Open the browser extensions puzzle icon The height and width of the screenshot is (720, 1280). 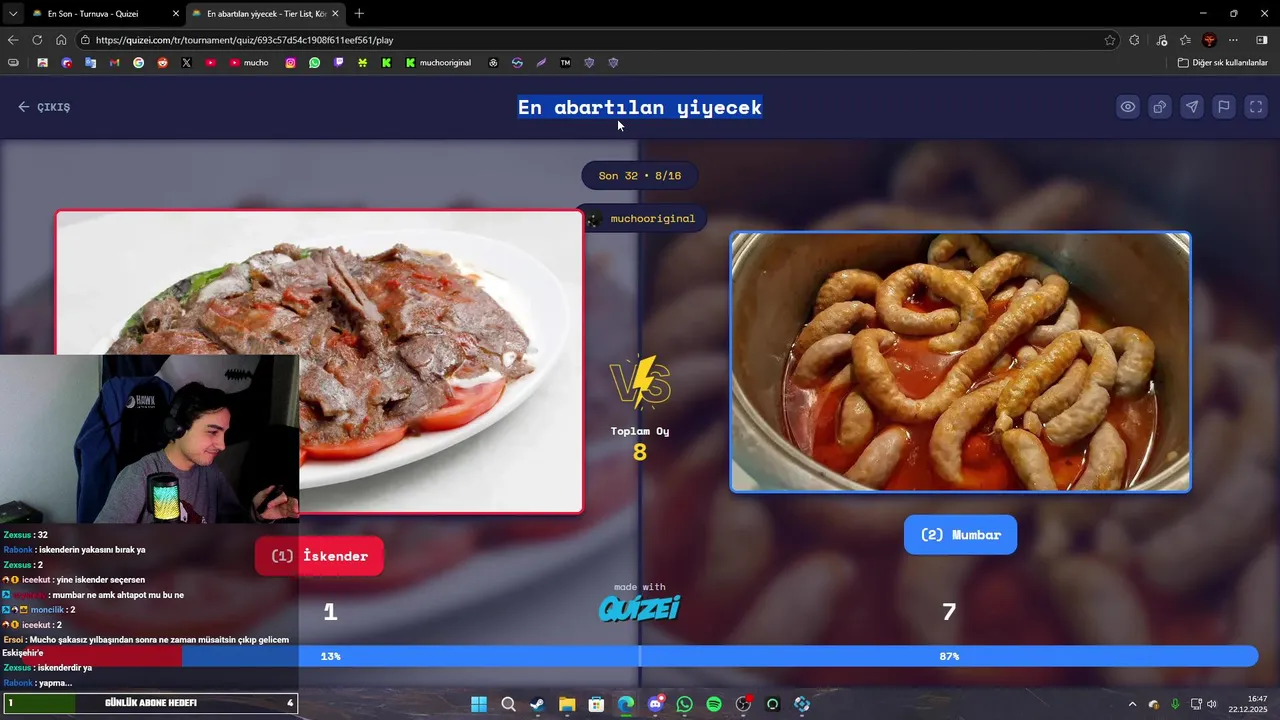pos(1134,40)
